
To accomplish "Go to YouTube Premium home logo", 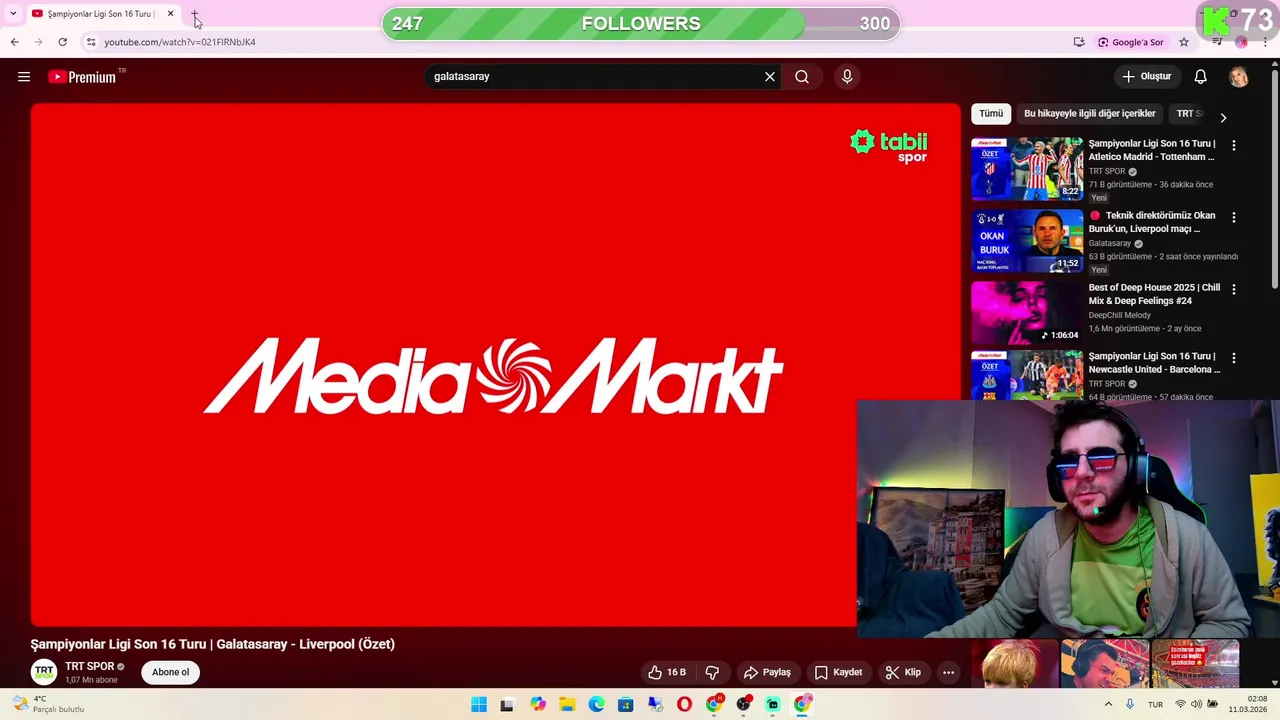I will coord(82,77).
